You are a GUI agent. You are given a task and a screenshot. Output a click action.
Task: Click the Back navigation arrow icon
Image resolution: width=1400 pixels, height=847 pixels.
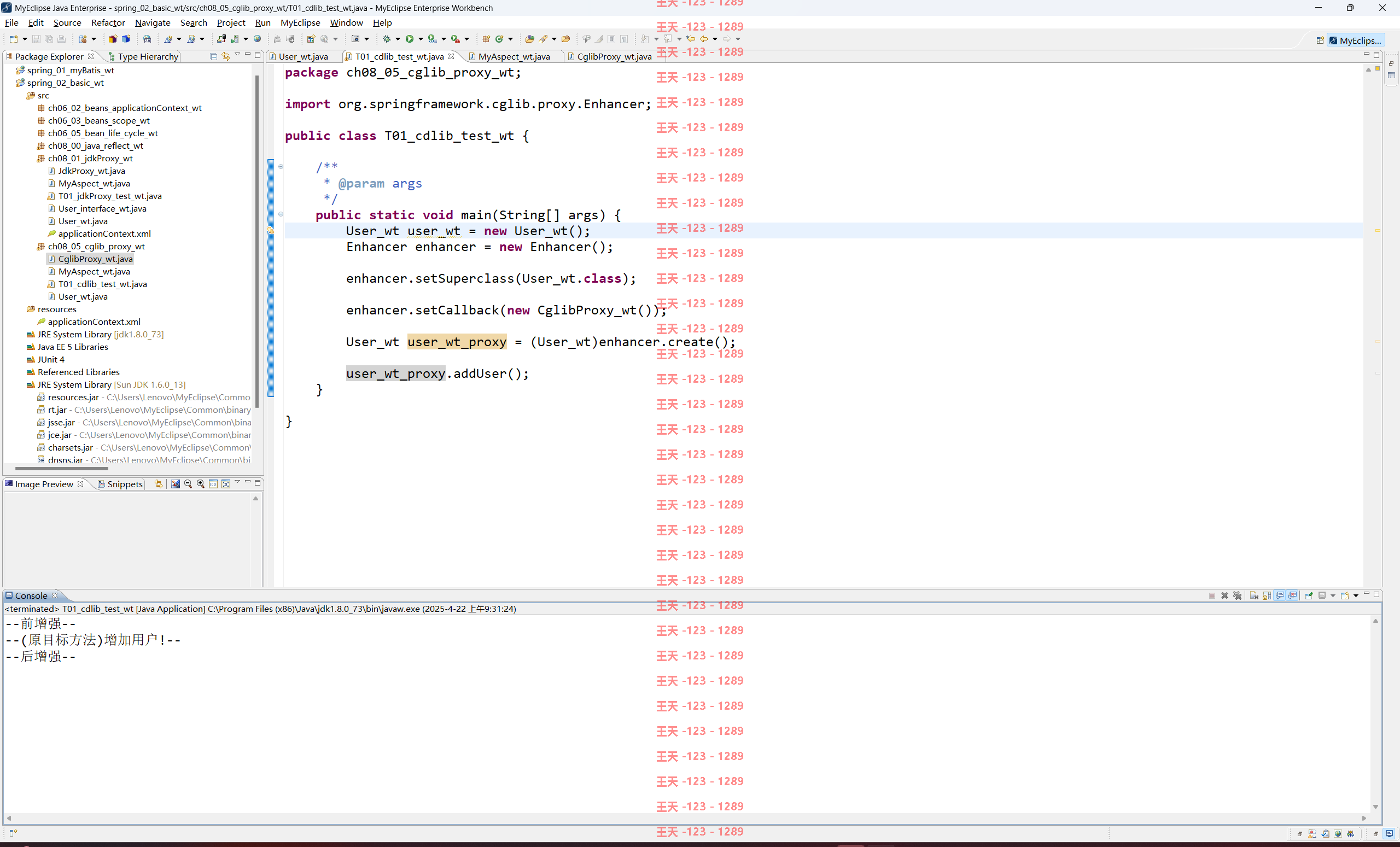click(x=704, y=39)
